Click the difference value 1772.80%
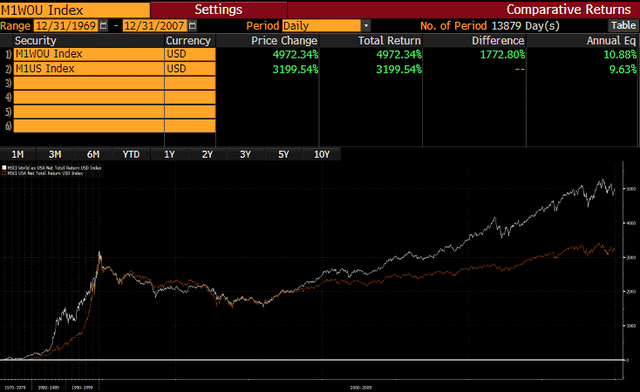This screenshot has width=640, height=392. [x=502, y=54]
